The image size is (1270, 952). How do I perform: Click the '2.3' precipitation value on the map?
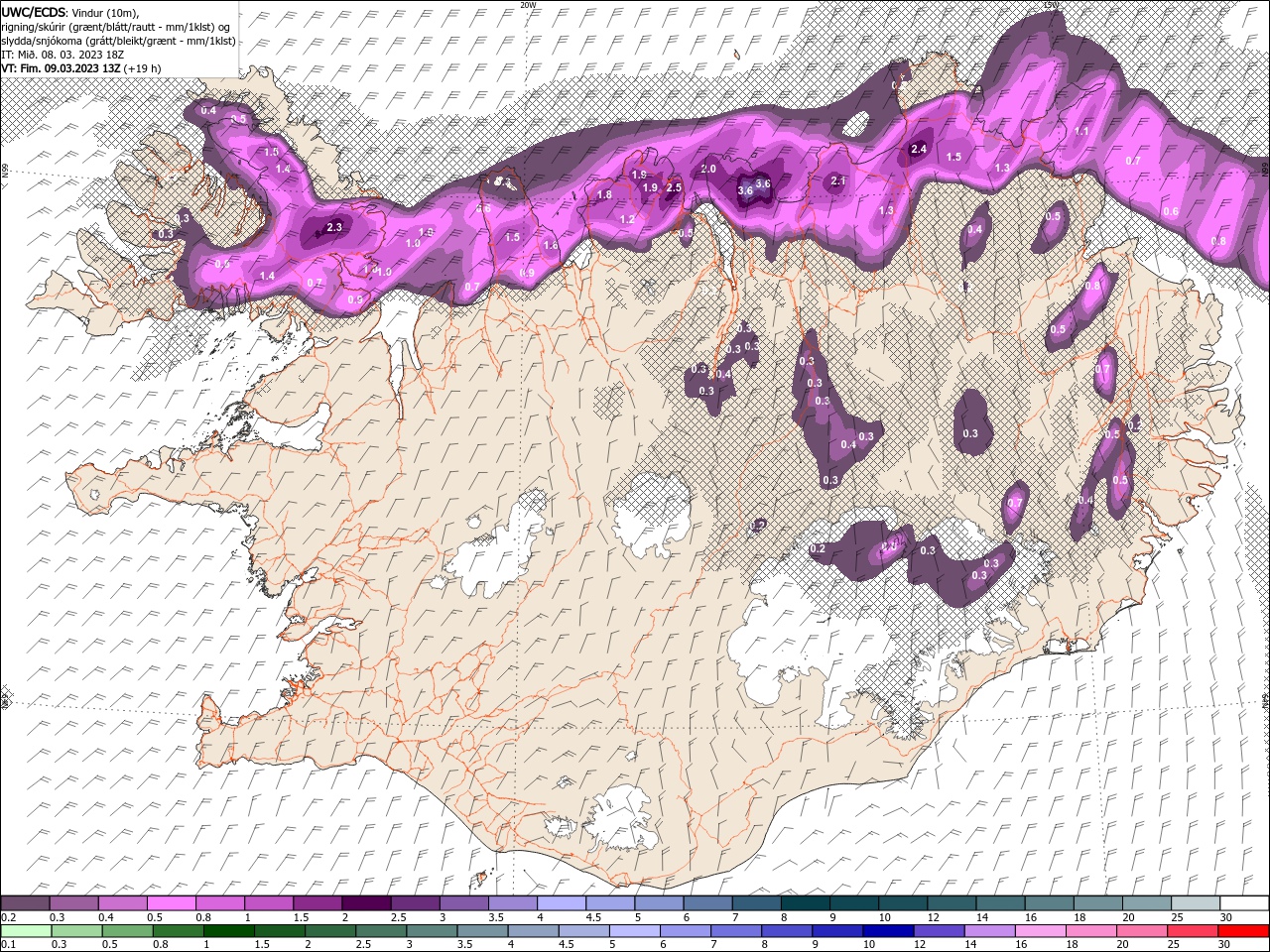(x=334, y=227)
